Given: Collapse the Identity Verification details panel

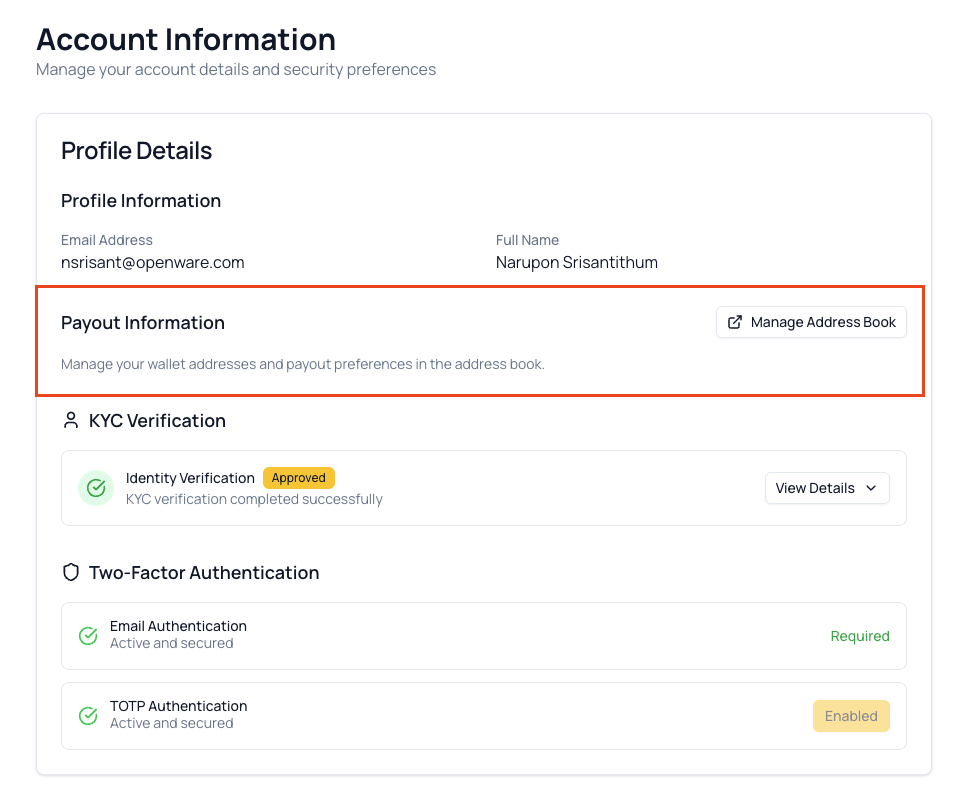Looking at the screenshot, I should 827,488.
